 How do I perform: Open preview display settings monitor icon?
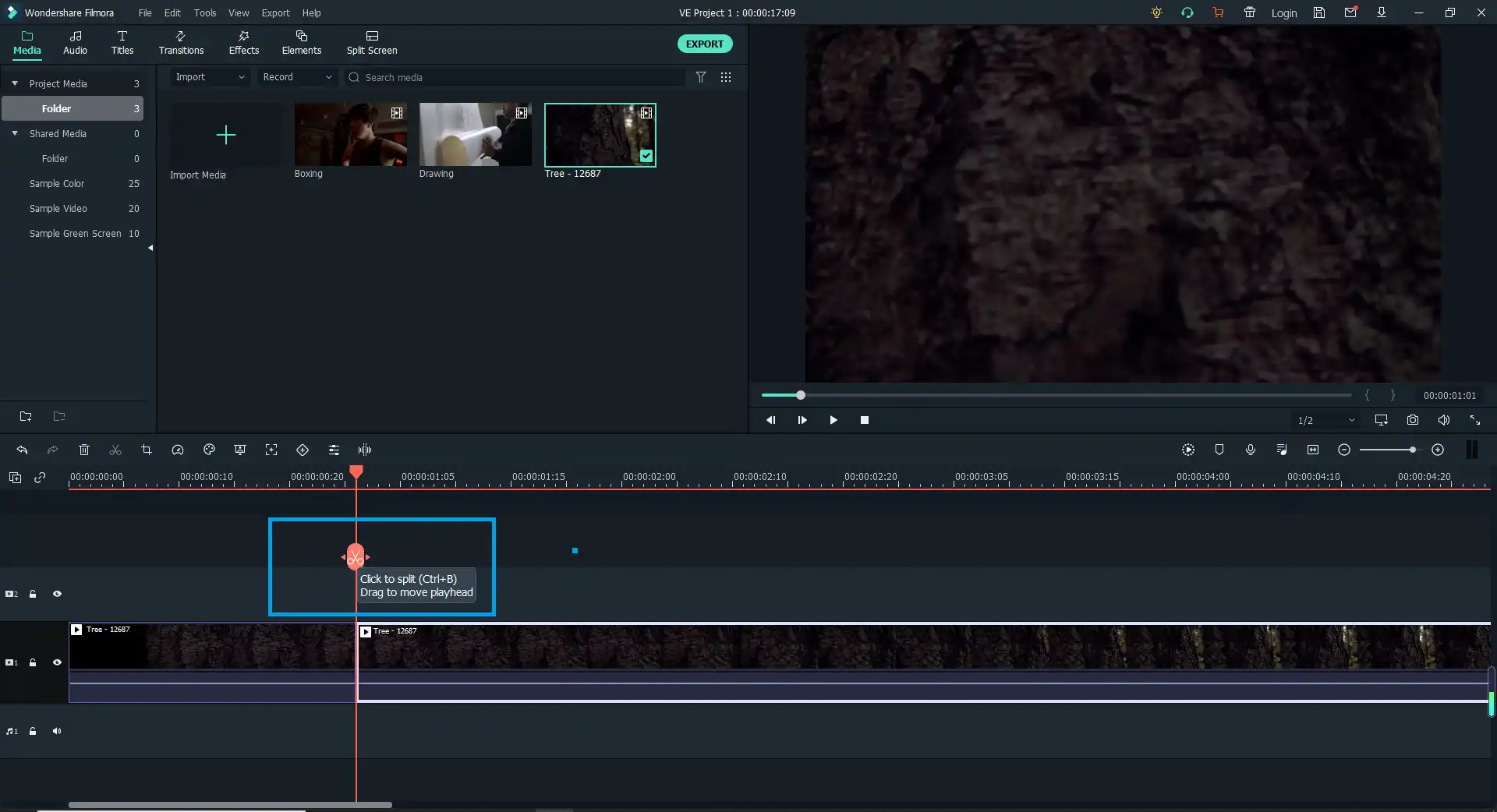[1382, 420]
